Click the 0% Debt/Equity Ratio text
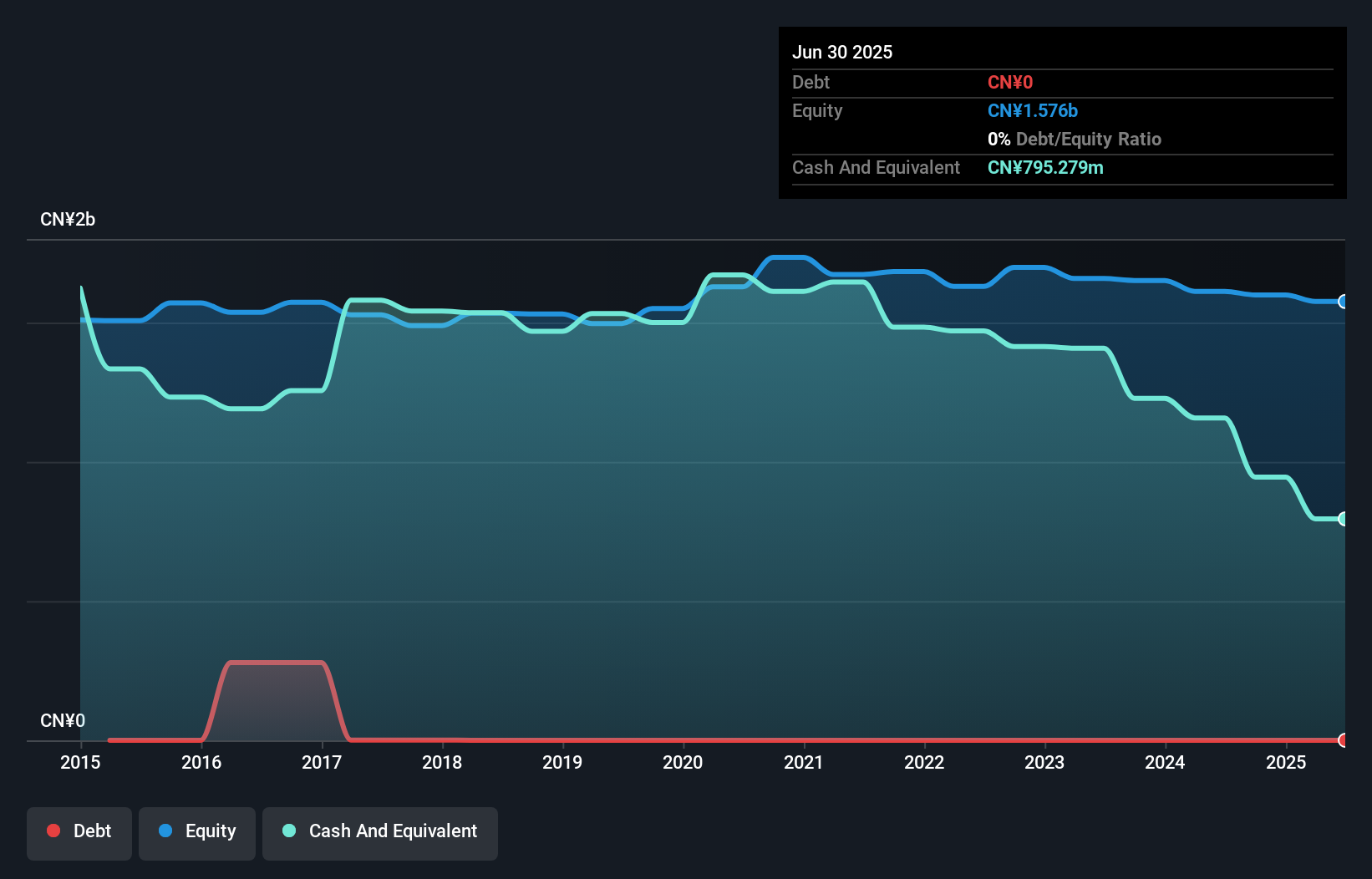The image size is (1372, 879). click(1075, 139)
